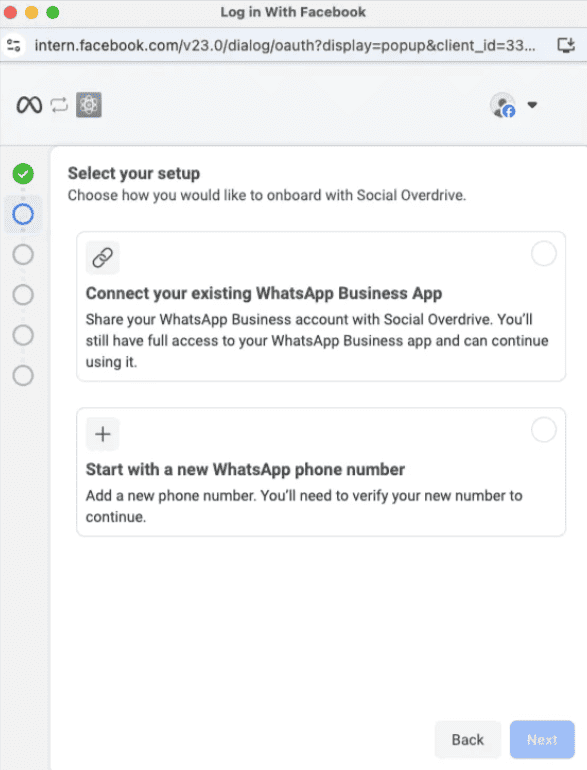The height and width of the screenshot is (770, 587).
Task: Click the Next button
Action: pos(542,740)
